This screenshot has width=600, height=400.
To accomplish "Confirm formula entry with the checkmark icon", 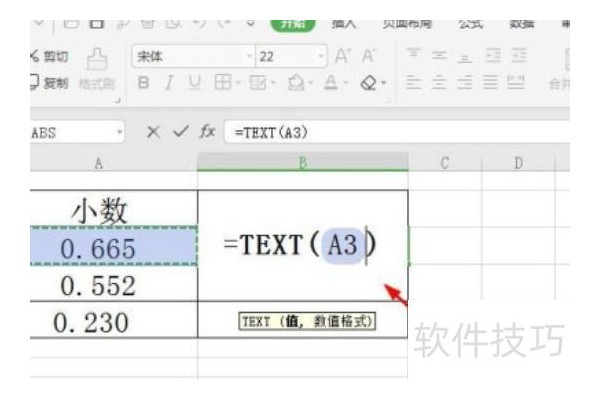I will click(181, 132).
